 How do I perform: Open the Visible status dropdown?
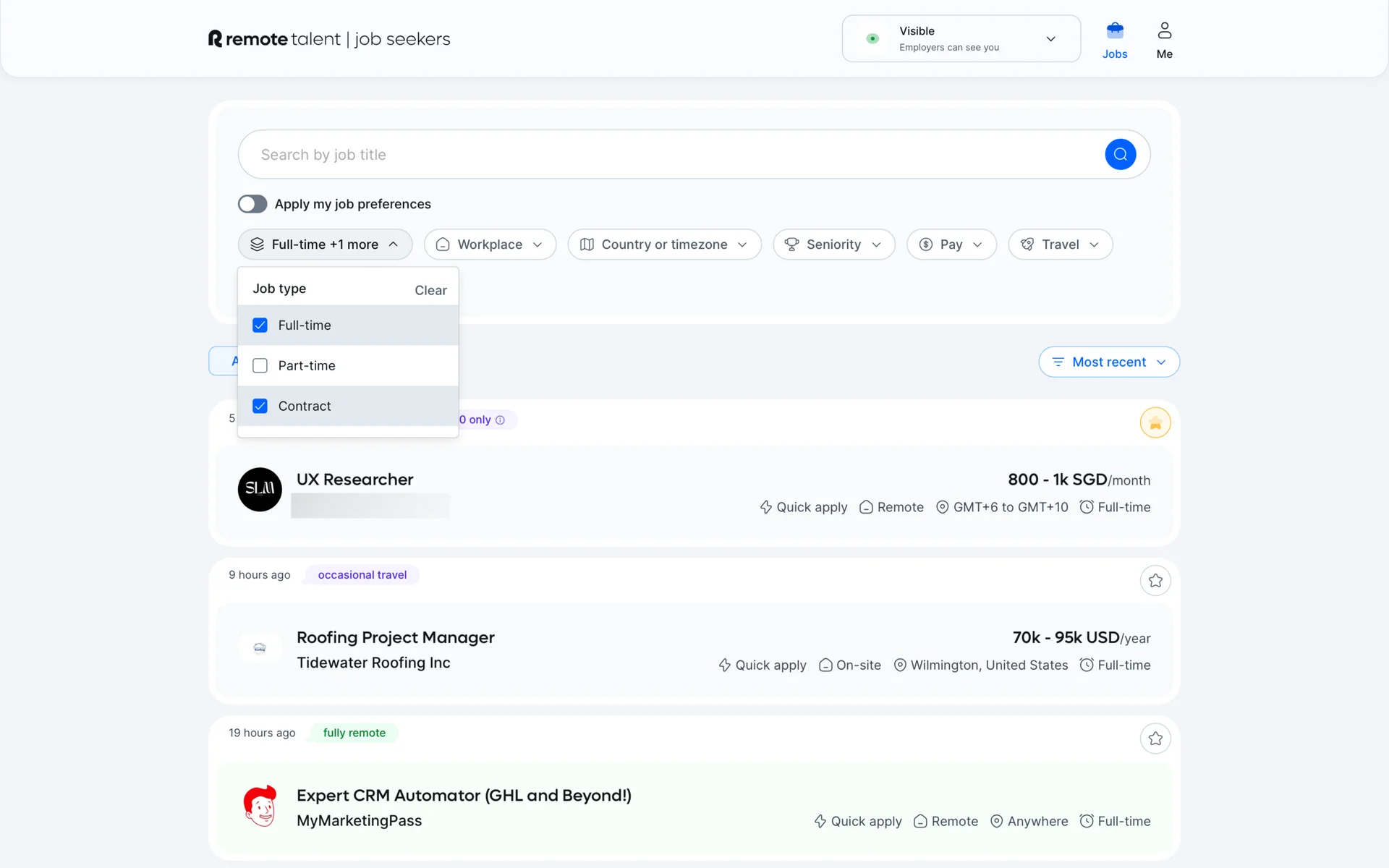[x=961, y=39]
